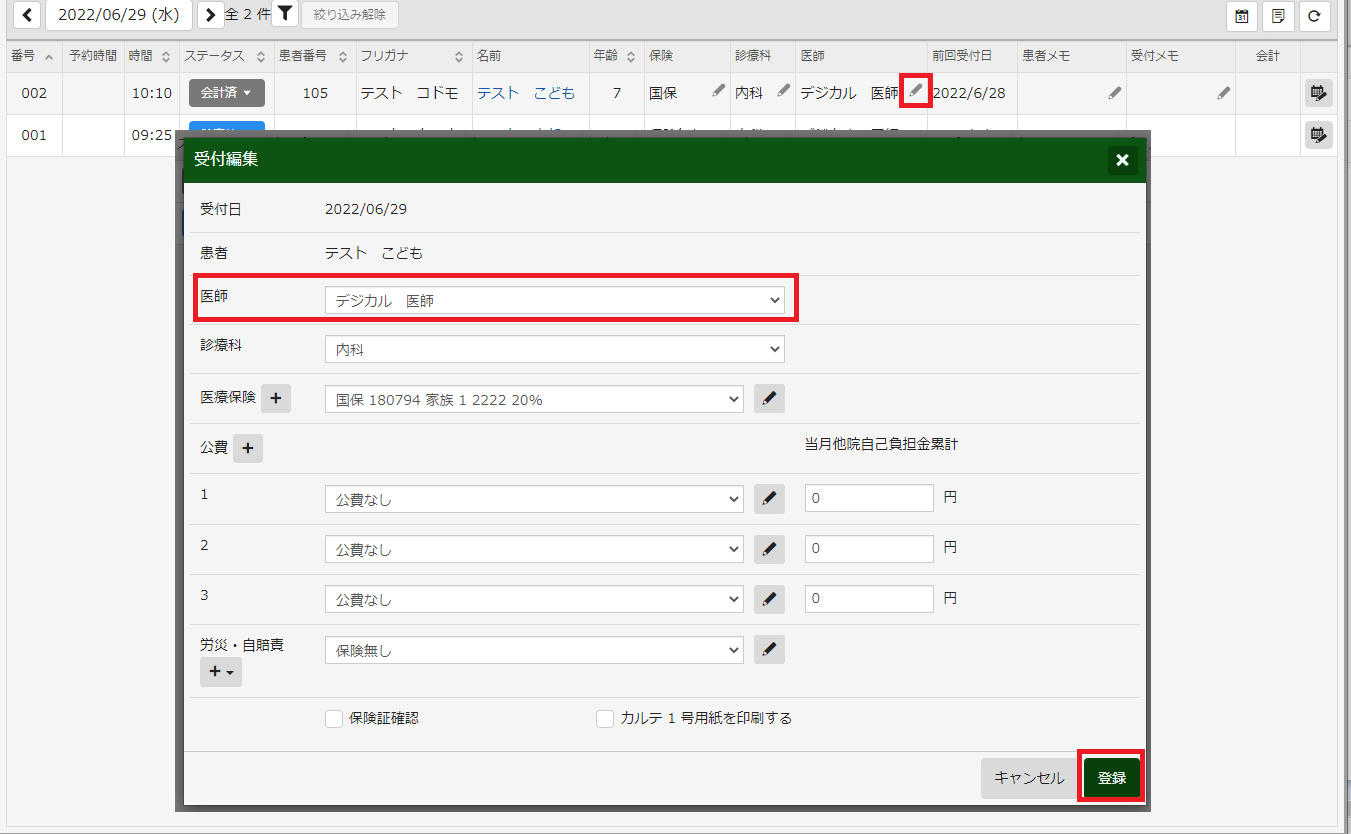Sort by 患者番号 column header

pyautogui.click(x=313, y=56)
